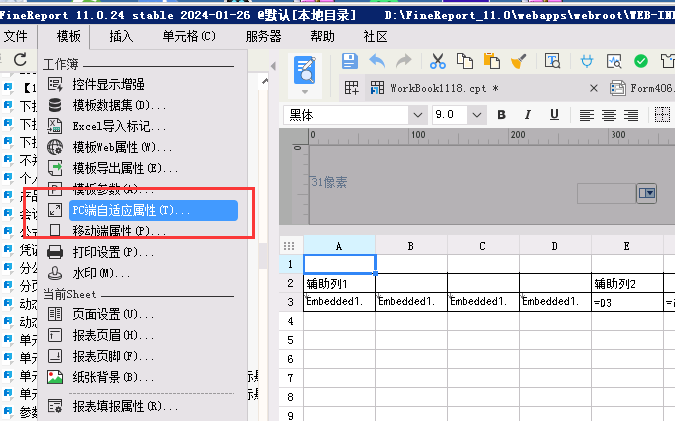
Task: Select empty cell A1
Action: click(340, 264)
